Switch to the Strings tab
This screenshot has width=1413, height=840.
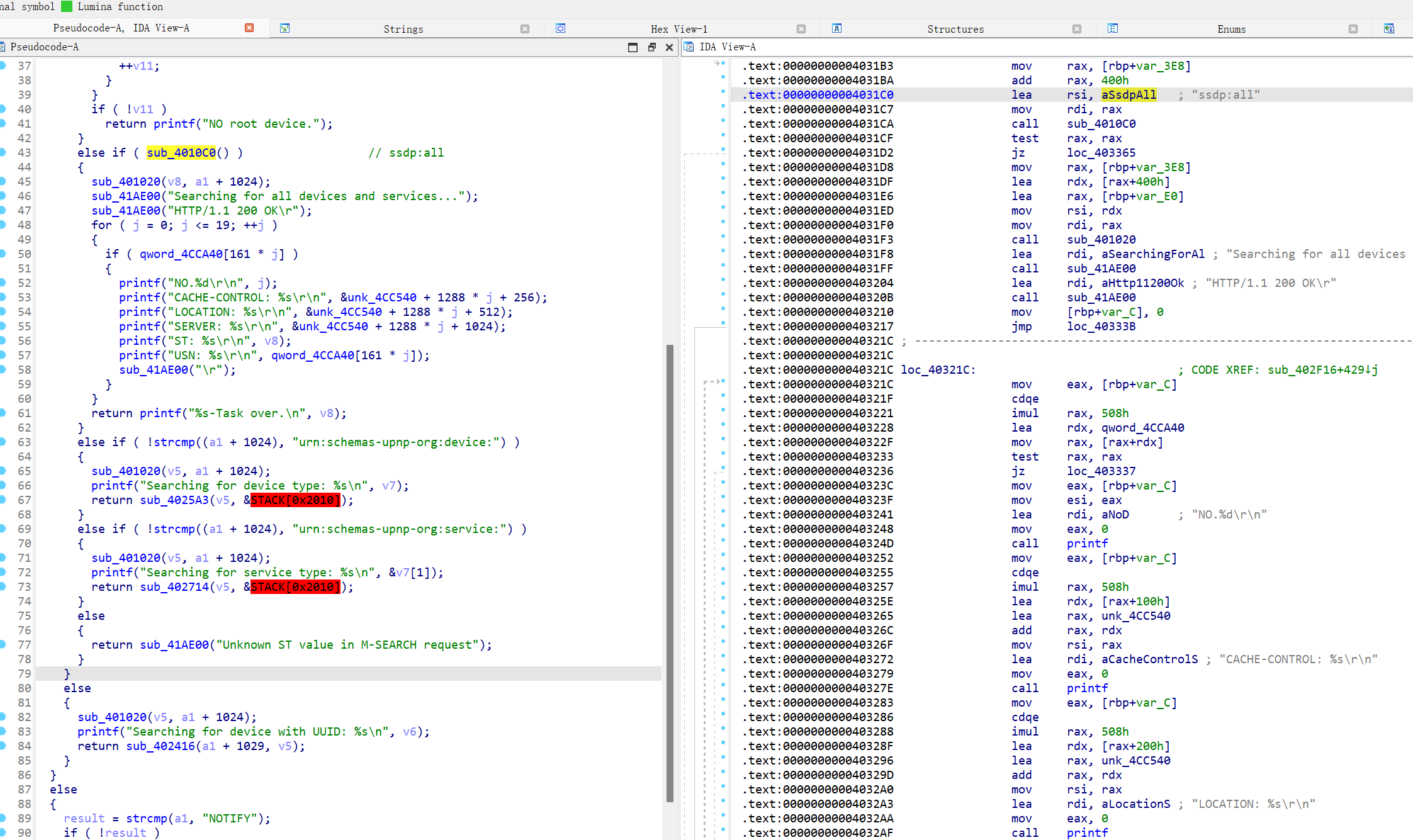coord(403,29)
